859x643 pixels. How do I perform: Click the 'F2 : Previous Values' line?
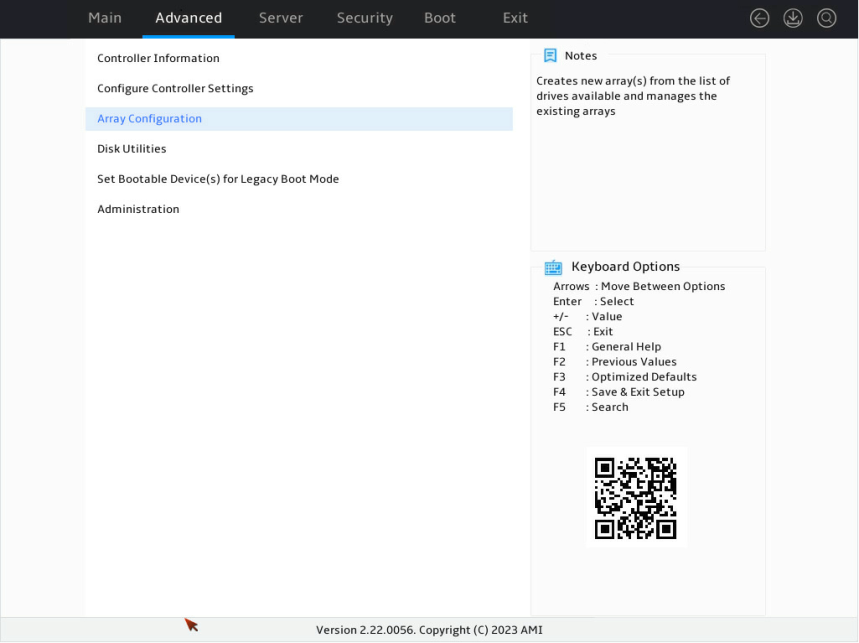tap(615, 361)
